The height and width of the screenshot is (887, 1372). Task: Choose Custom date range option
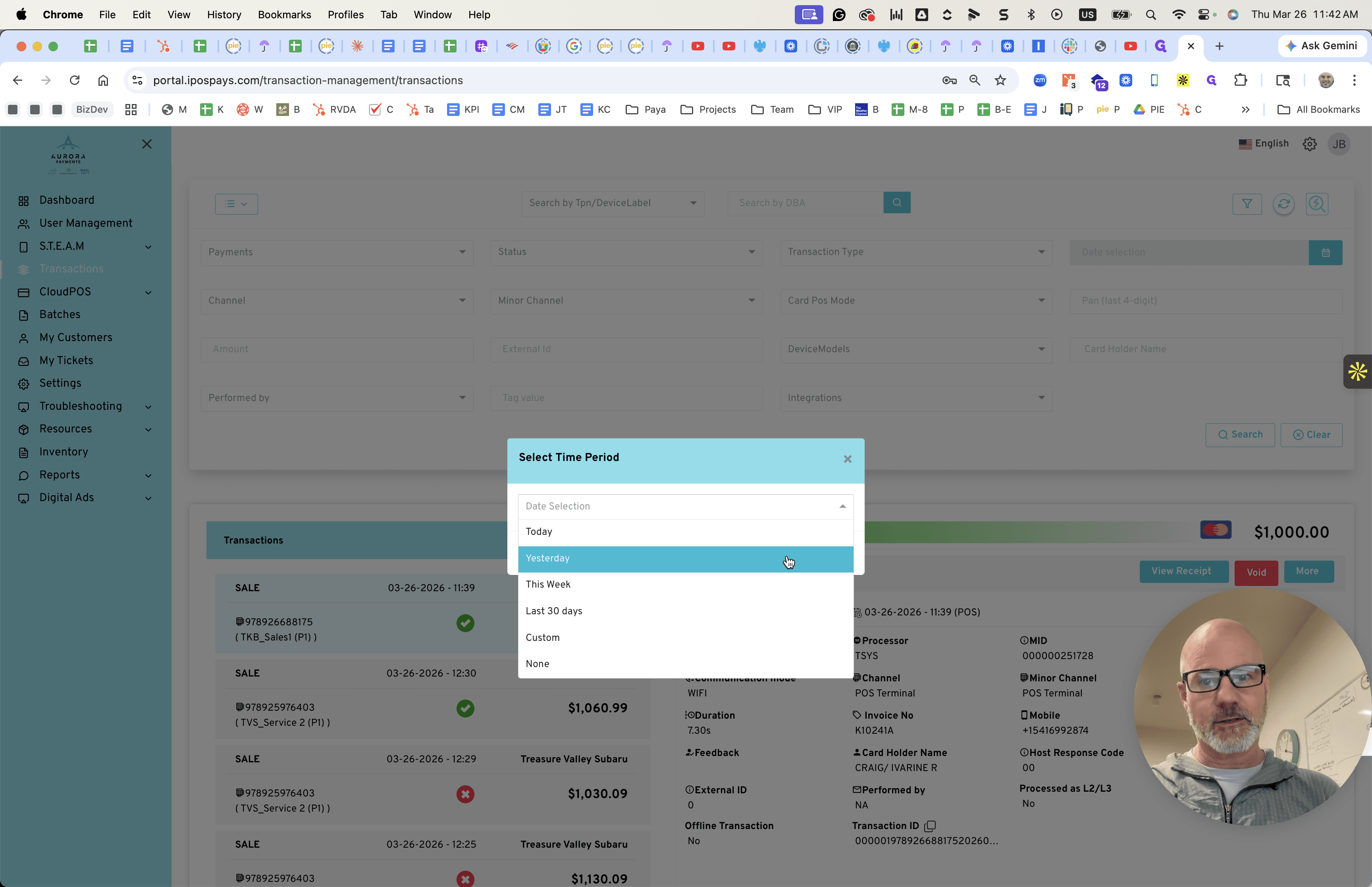click(685, 638)
